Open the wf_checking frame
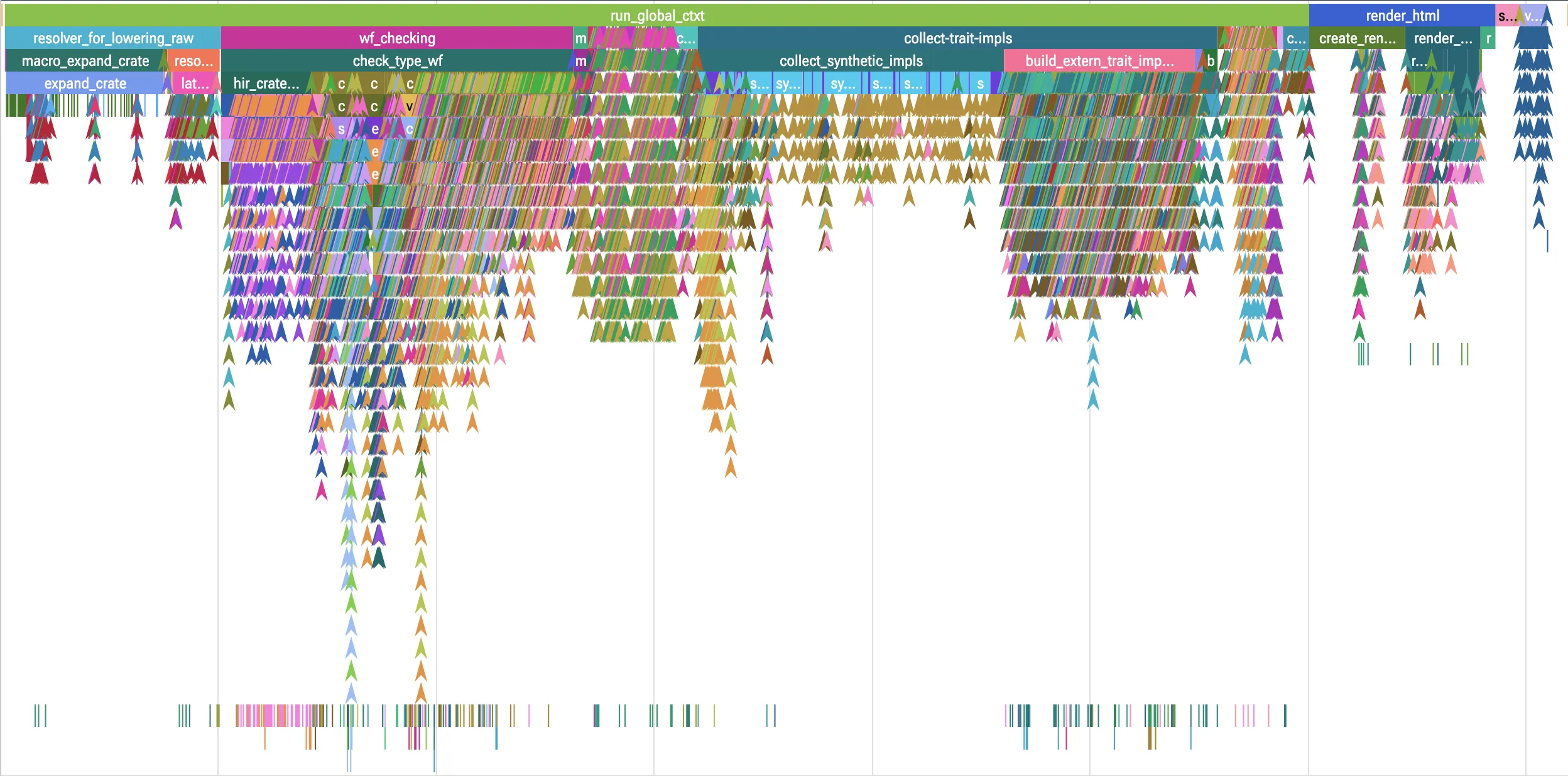 [397, 38]
